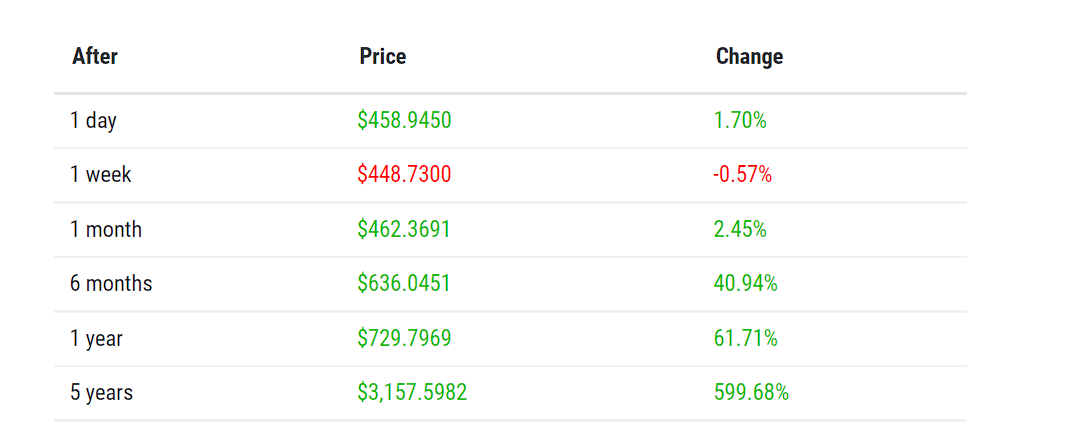Click the $636.0451 price value
The width and height of the screenshot is (1083, 442).
pyautogui.click(x=404, y=283)
